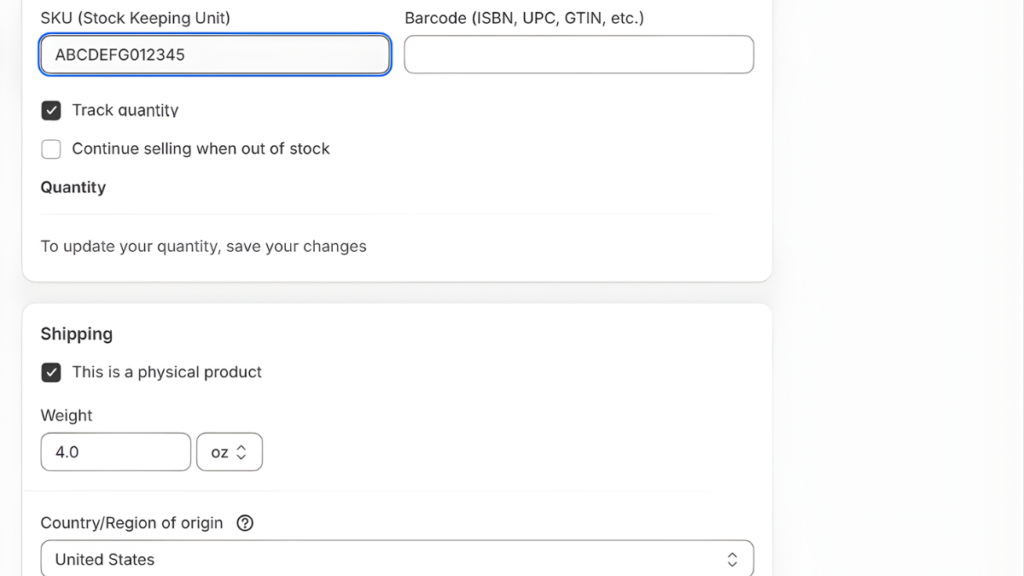Click the Continue selling when out of stock label
1024x576 pixels.
pyautogui.click(x=199, y=149)
